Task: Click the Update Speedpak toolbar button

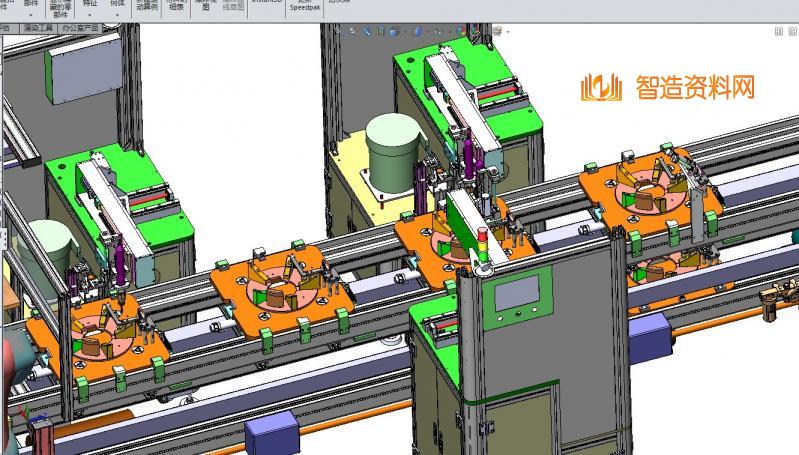Action: 307,8
